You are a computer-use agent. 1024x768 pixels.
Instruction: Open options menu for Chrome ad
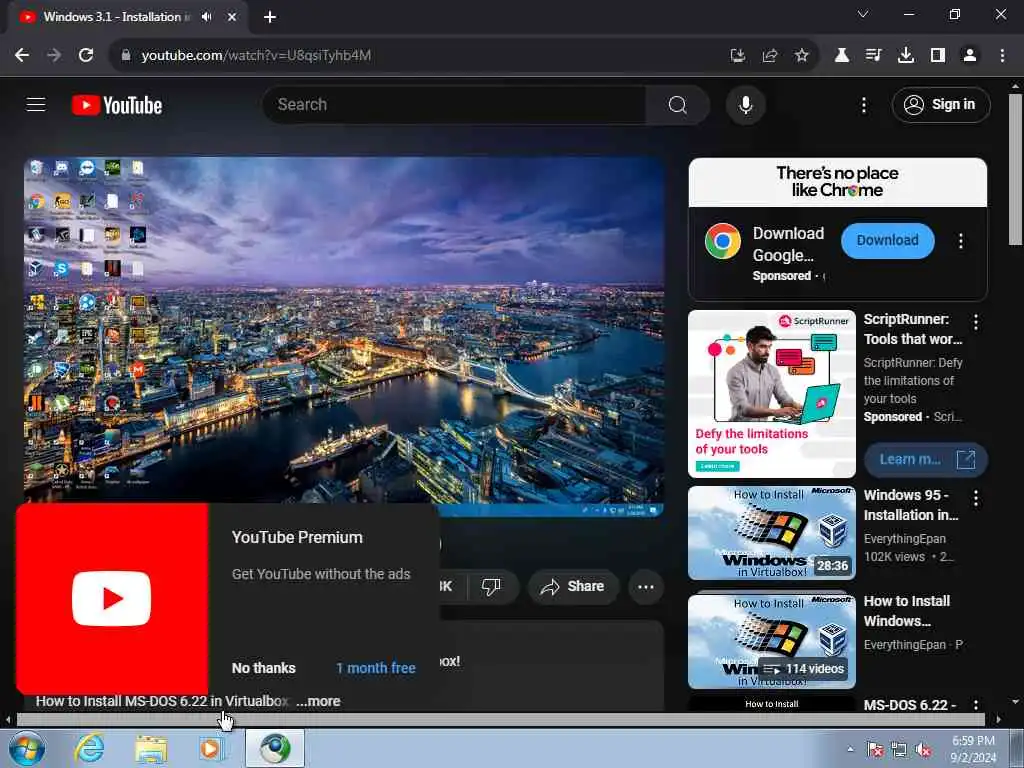961,241
